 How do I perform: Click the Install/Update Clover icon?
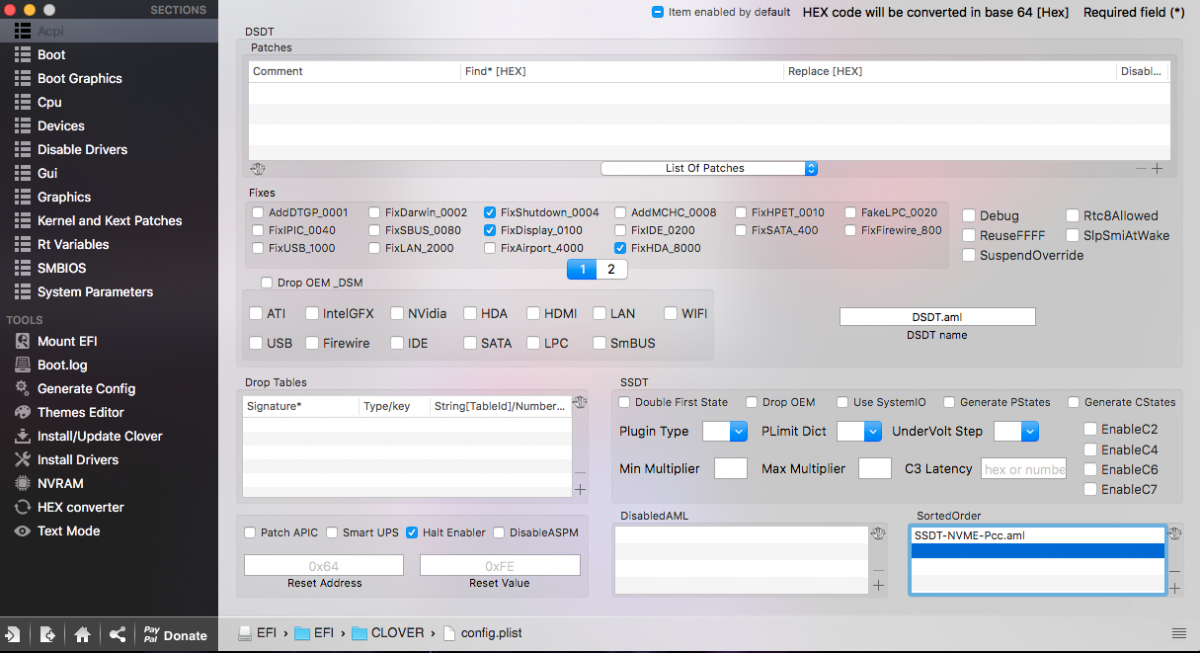coord(21,436)
